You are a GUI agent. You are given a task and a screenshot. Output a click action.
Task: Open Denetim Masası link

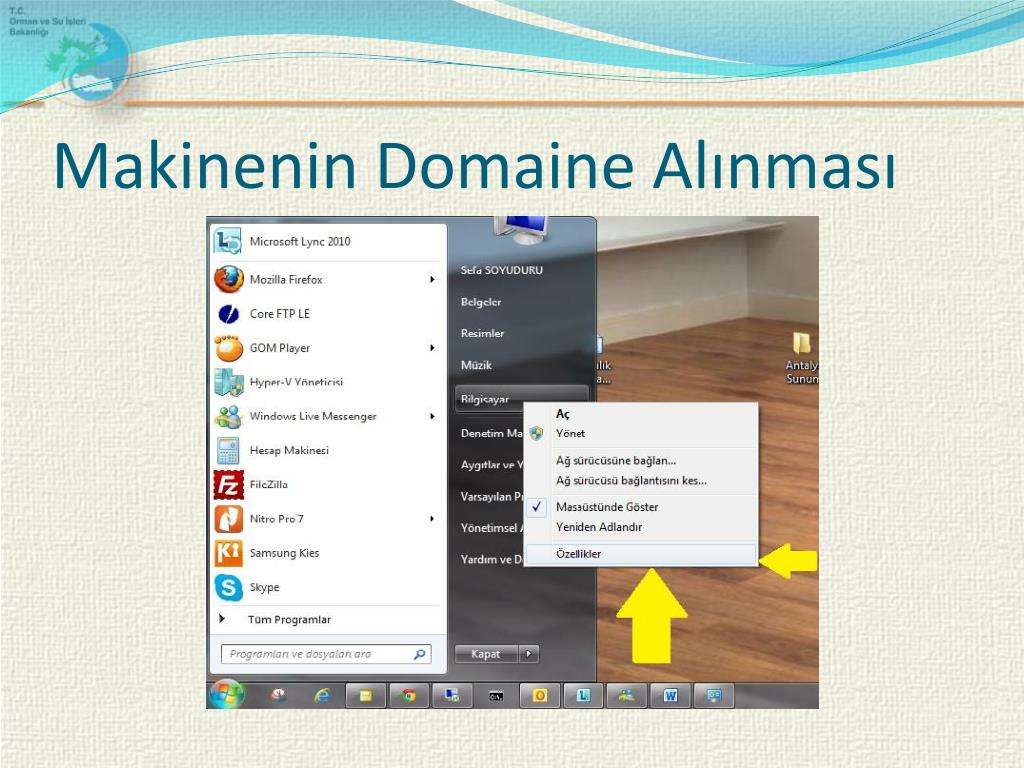(491, 434)
